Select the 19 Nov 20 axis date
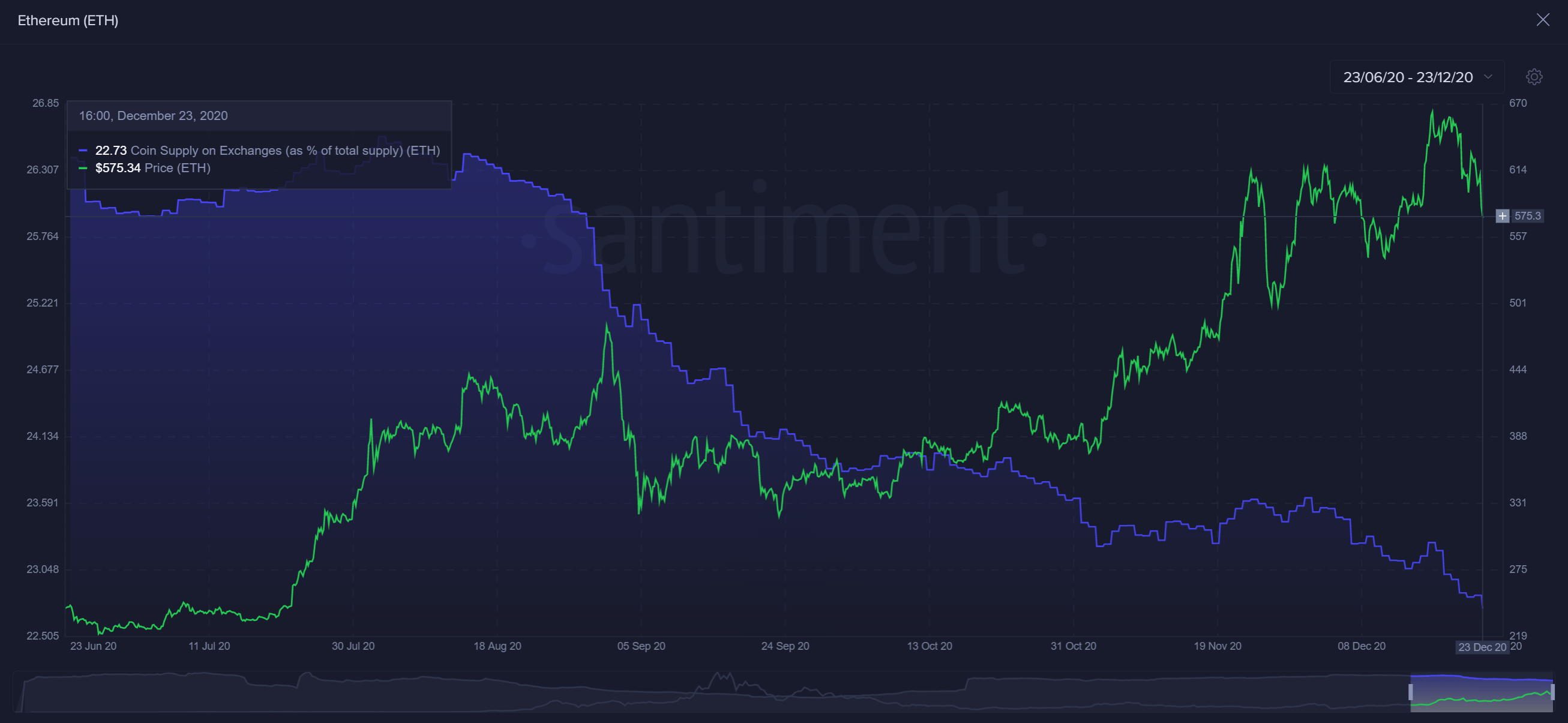The image size is (1568, 723). coord(1218,646)
